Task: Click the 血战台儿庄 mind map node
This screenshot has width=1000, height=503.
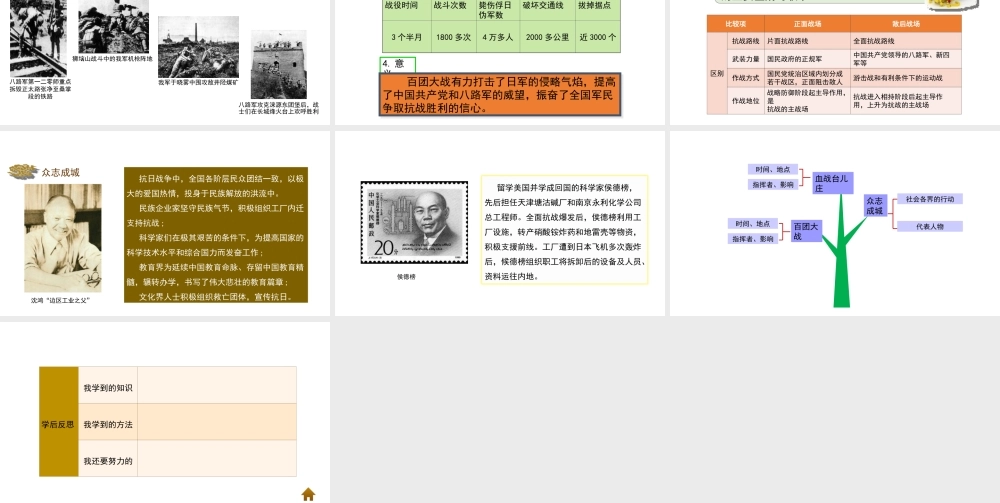Action: coord(832,184)
